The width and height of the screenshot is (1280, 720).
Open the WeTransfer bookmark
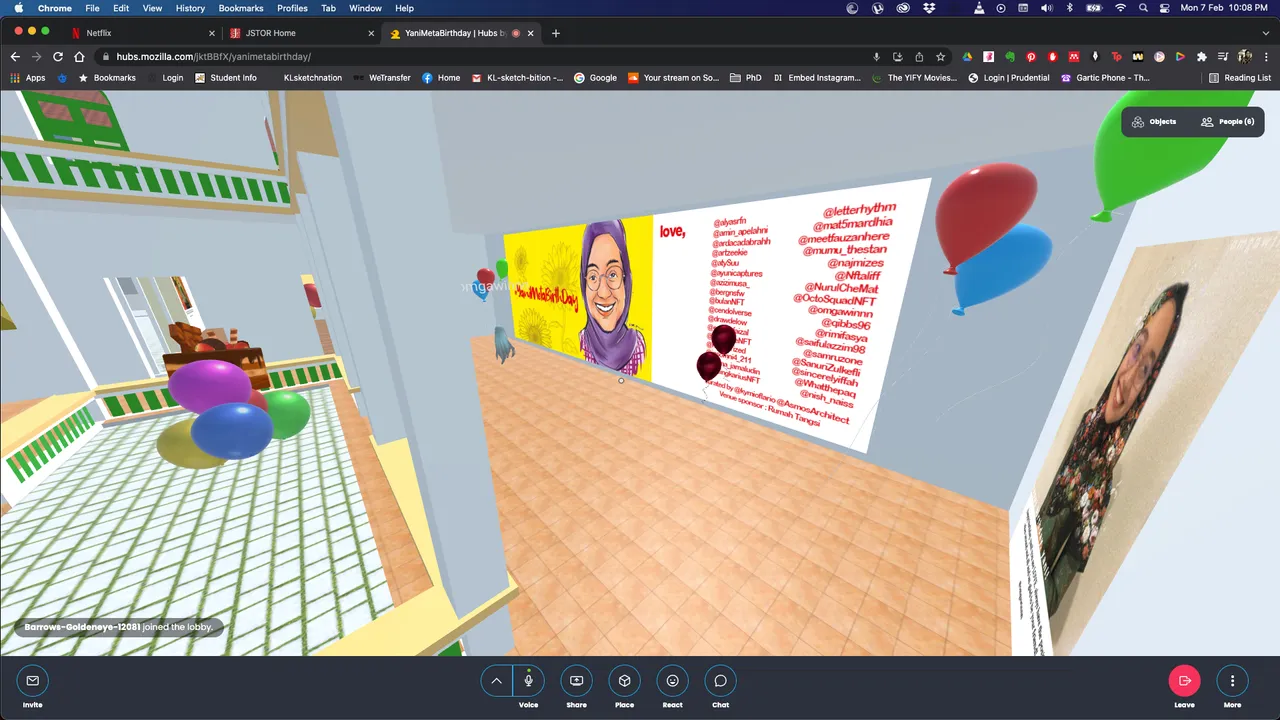pos(381,78)
